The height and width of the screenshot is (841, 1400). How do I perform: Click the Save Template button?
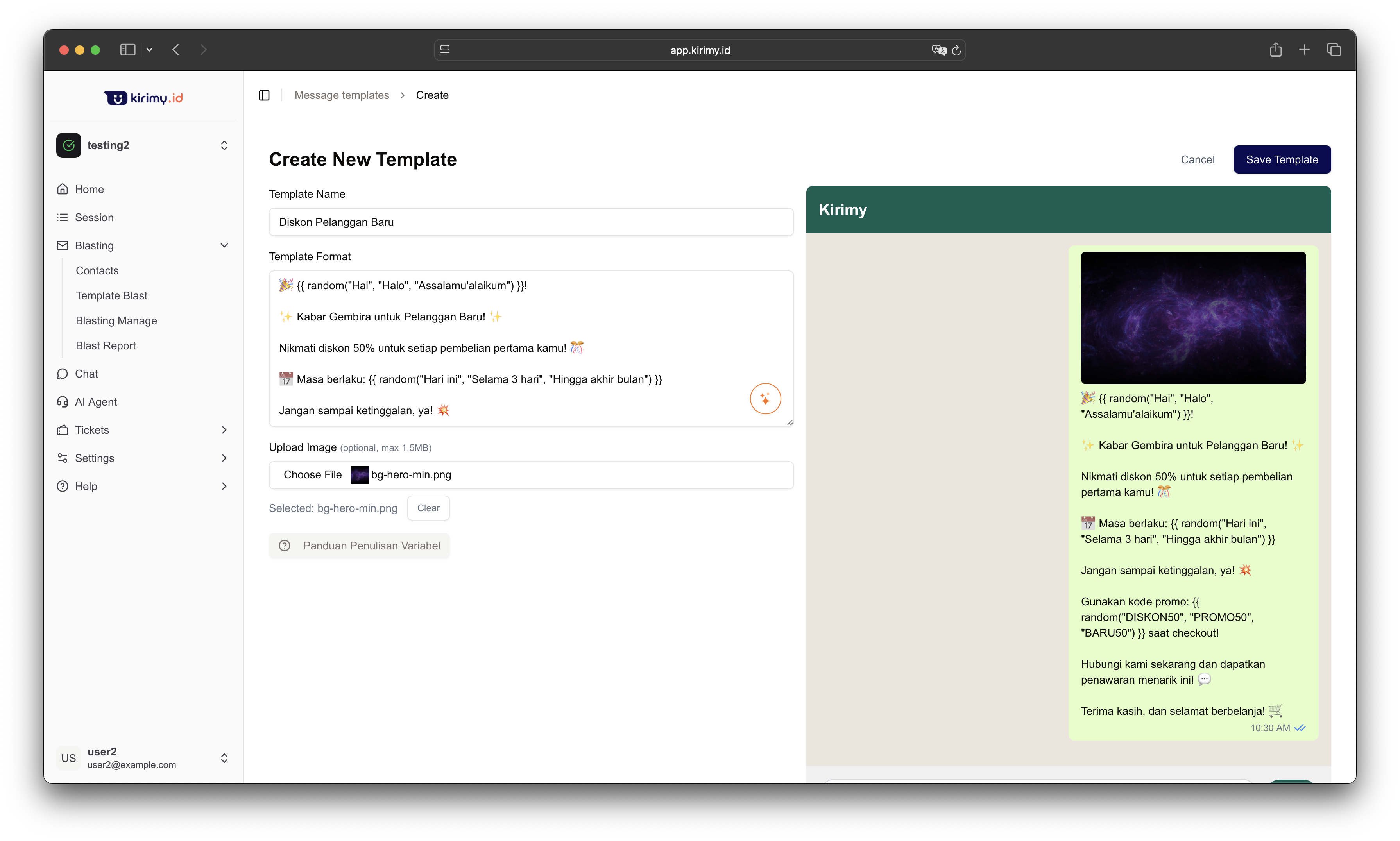tap(1282, 160)
